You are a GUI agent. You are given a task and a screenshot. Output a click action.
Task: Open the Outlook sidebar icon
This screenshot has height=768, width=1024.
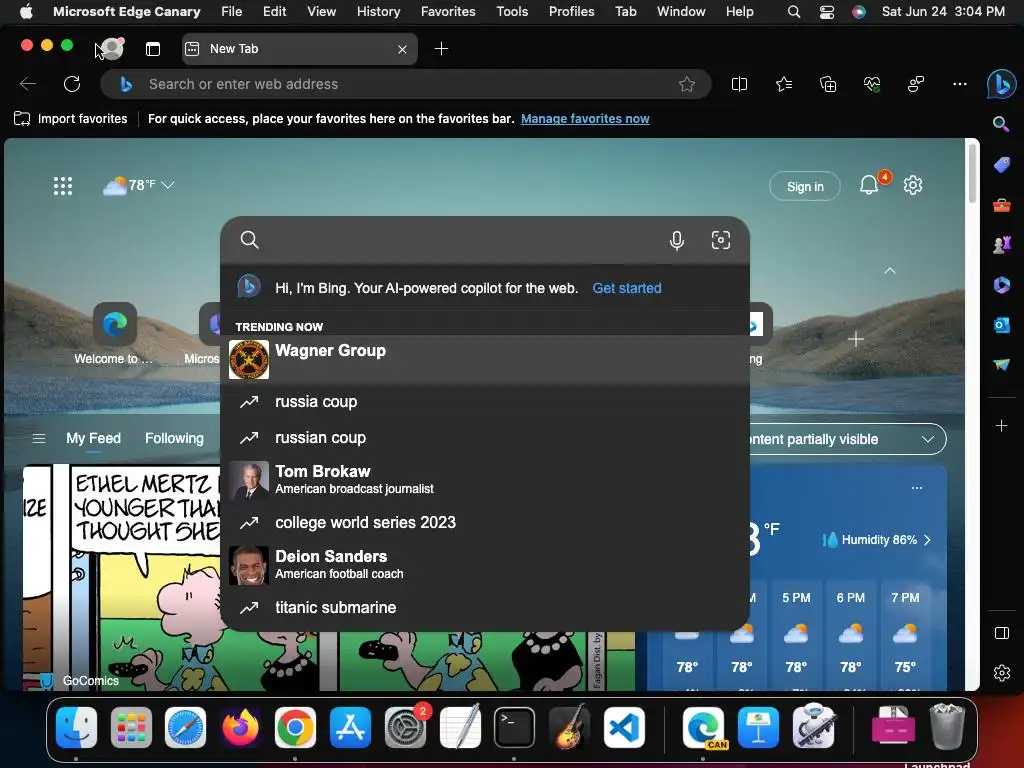(1001, 325)
